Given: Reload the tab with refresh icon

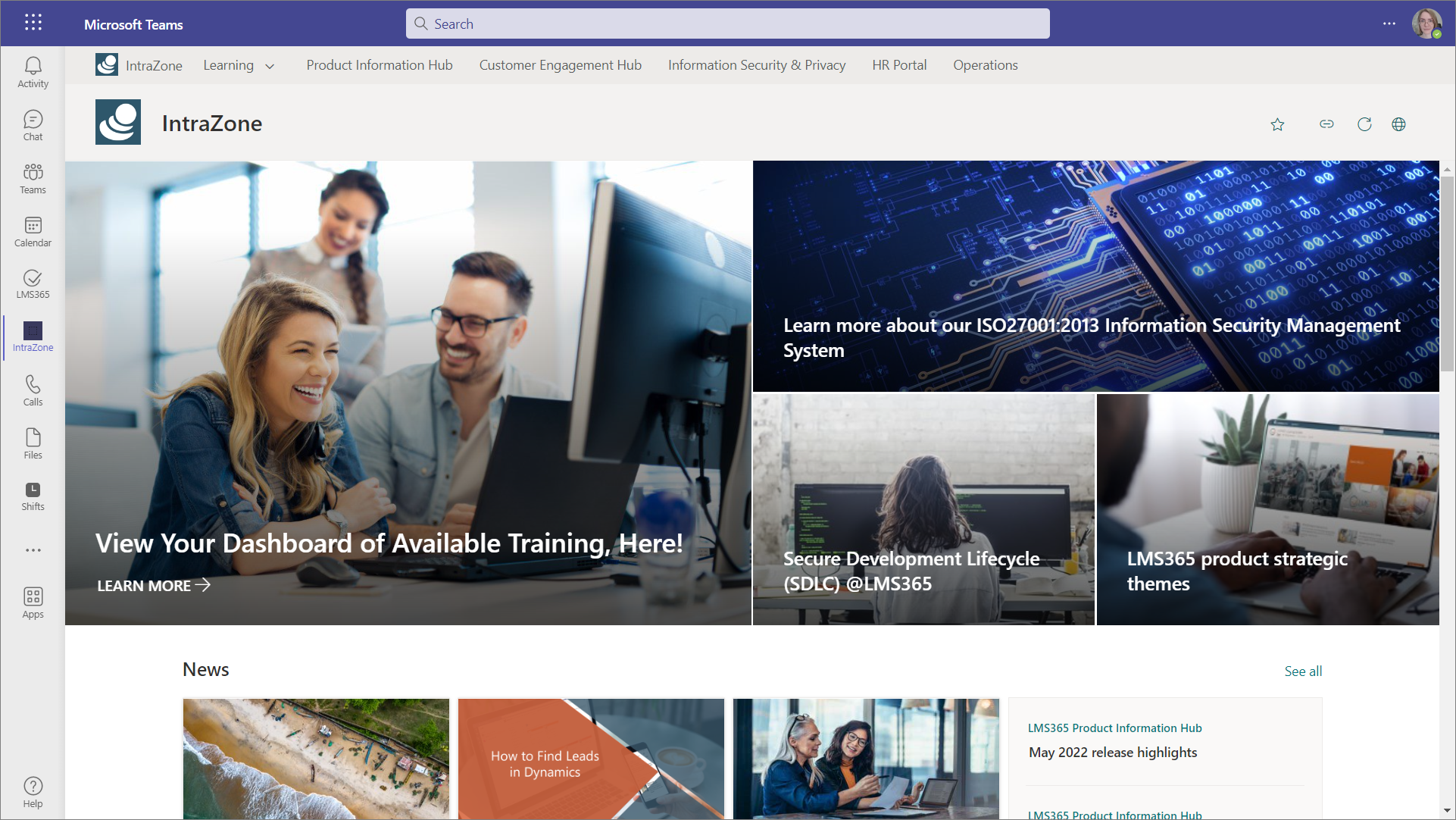Looking at the screenshot, I should (1364, 124).
